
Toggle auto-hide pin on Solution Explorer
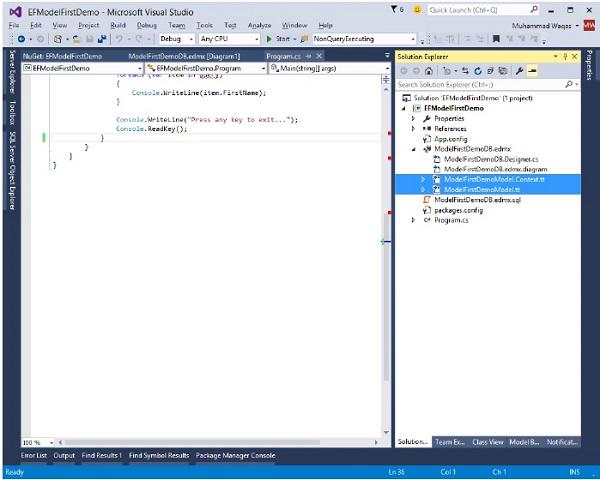coord(565,56)
